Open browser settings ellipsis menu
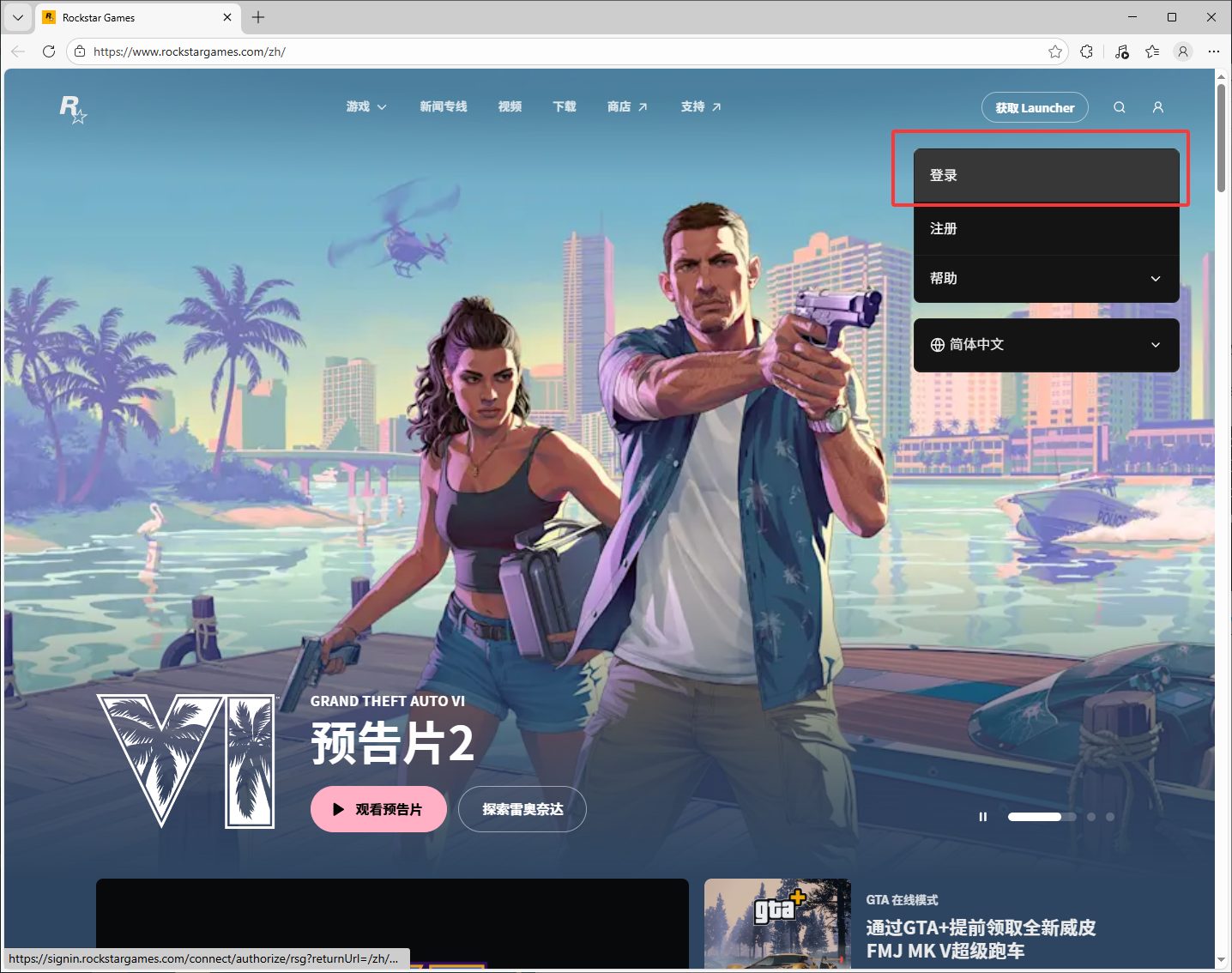Image resolution: width=1232 pixels, height=973 pixels. [1213, 51]
